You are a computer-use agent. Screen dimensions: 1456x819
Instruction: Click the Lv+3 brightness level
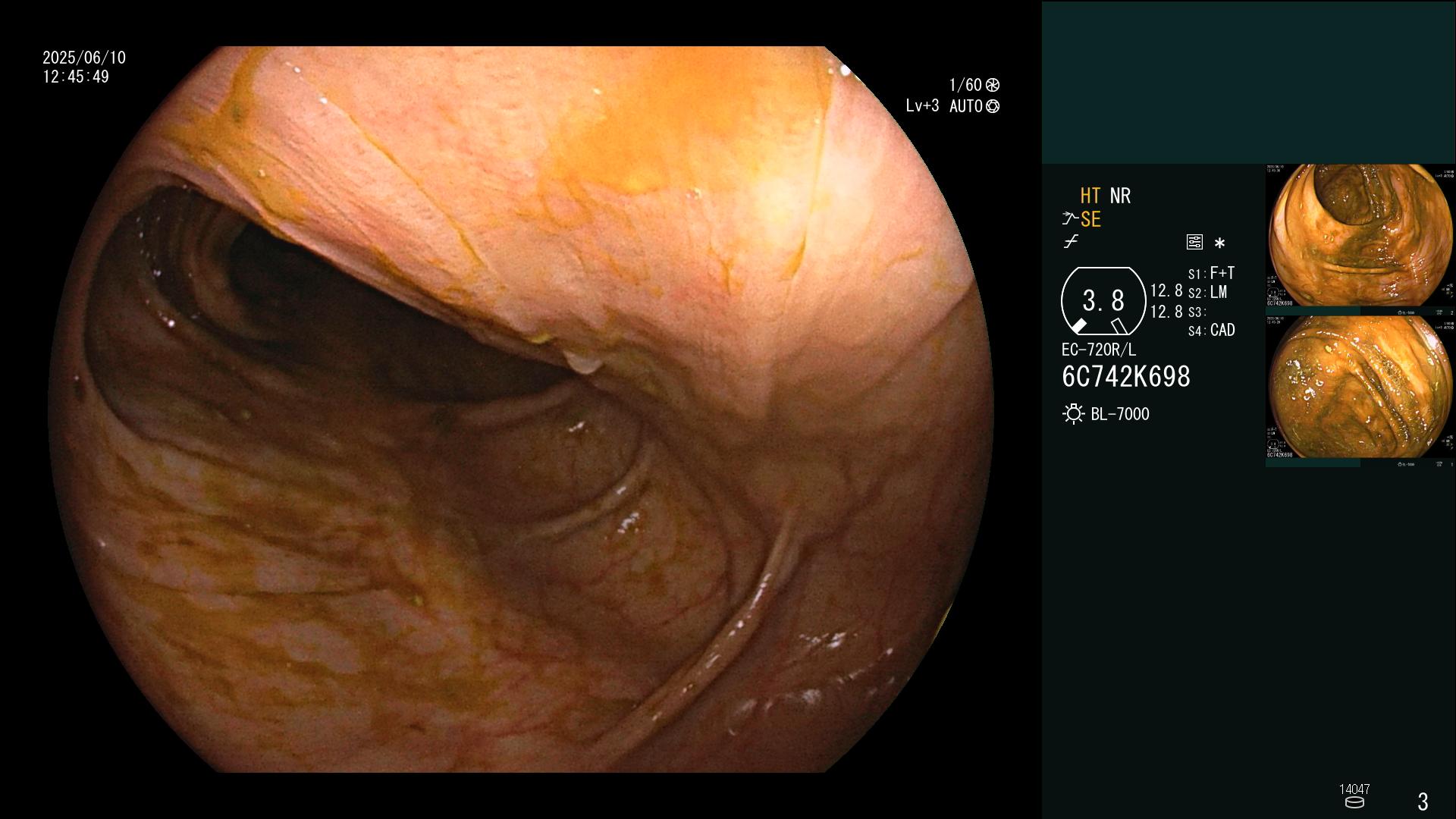click(922, 106)
